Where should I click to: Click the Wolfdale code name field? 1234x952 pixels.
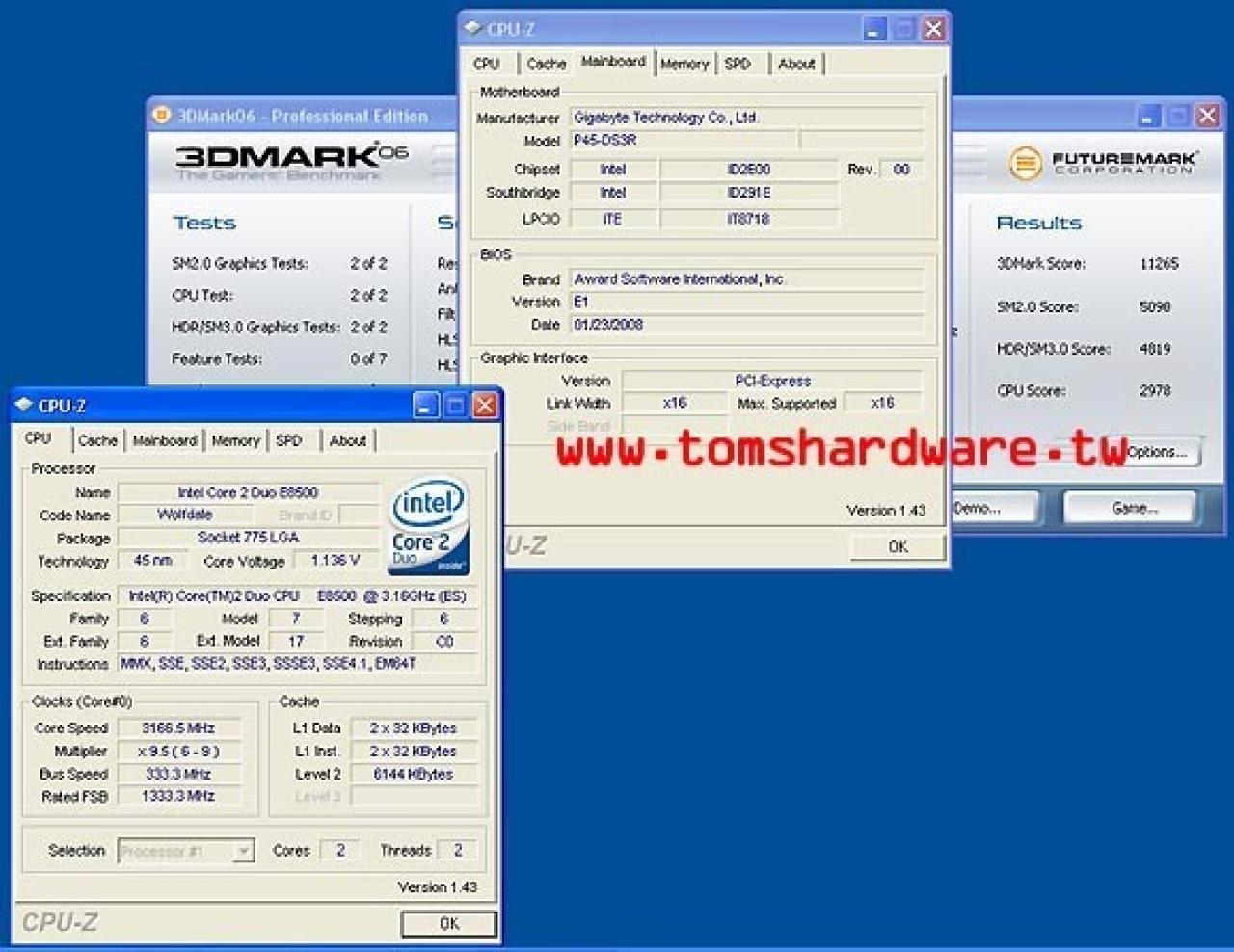click(185, 515)
